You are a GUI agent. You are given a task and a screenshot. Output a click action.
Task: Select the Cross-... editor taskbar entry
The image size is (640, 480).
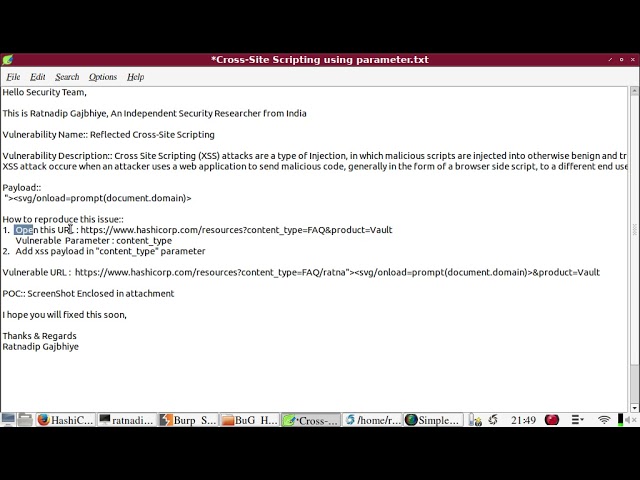[x=311, y=420]
